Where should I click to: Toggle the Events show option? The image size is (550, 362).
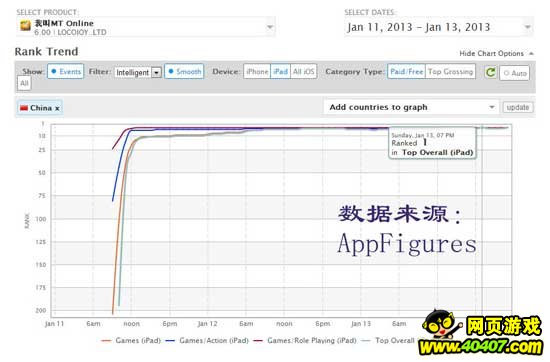66,72
